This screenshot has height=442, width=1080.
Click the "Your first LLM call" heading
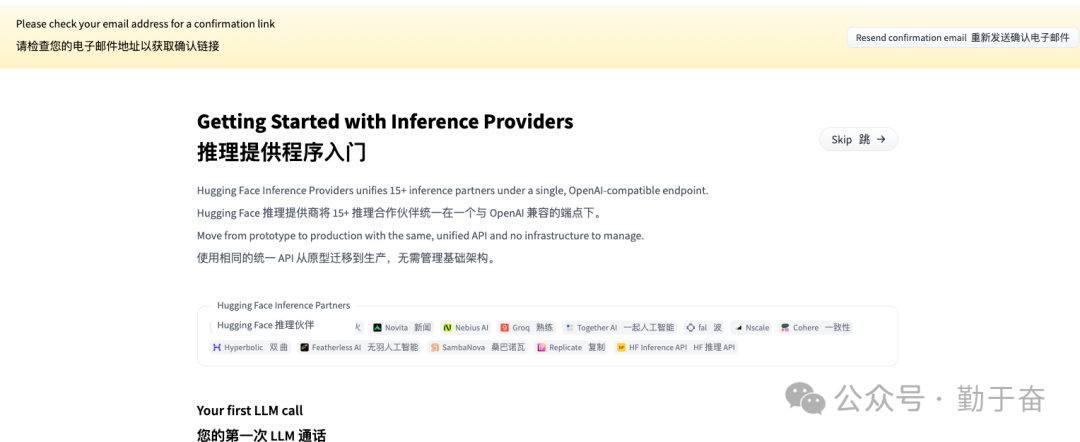click(250, 410)
